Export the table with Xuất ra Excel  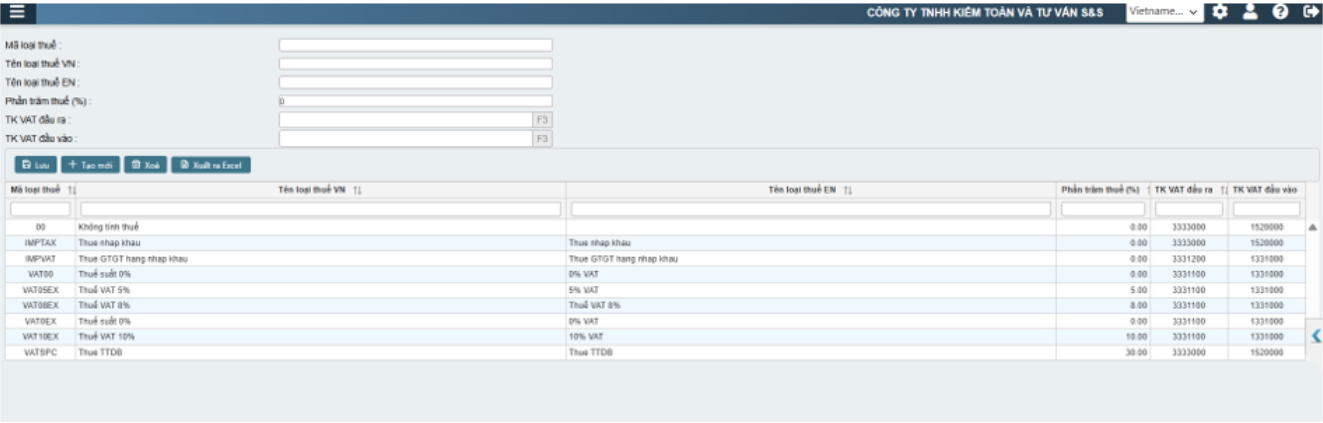point(209,164)
